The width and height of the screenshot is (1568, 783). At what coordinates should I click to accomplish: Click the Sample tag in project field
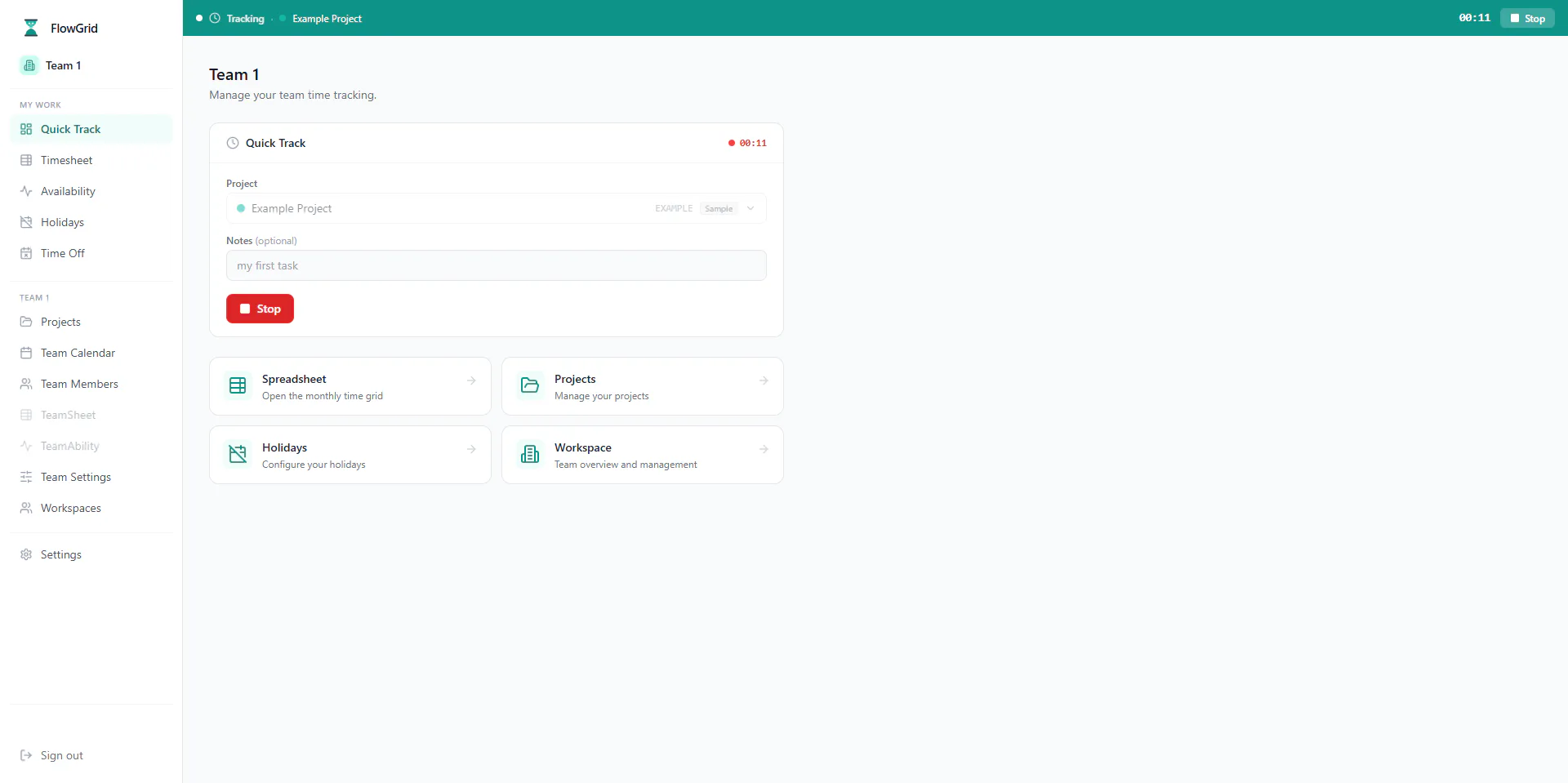tap(719, 209)
